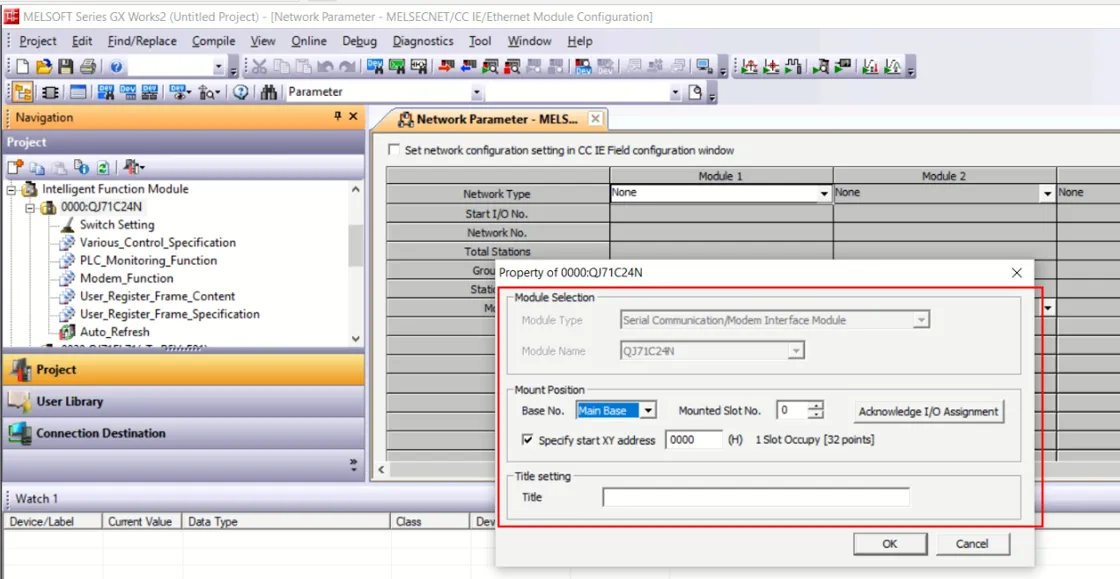Click the speech bubble help icon in the second toolbar
This screenshot has height=579, width=1120.
pyautogui.click(x=241, y=92)
